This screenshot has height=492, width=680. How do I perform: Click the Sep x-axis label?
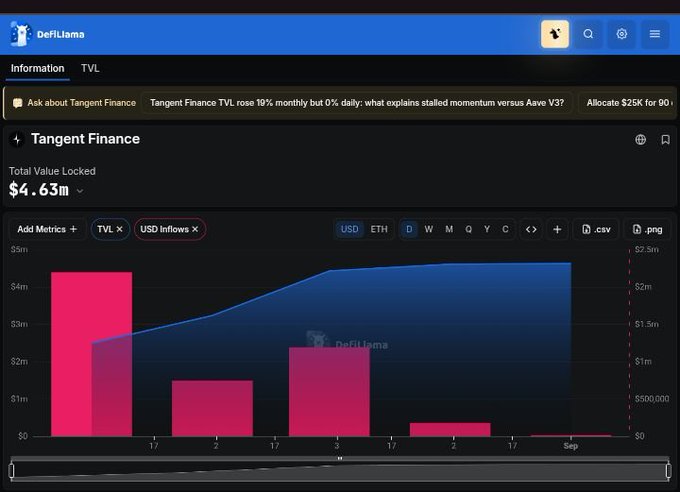(571, 446)
